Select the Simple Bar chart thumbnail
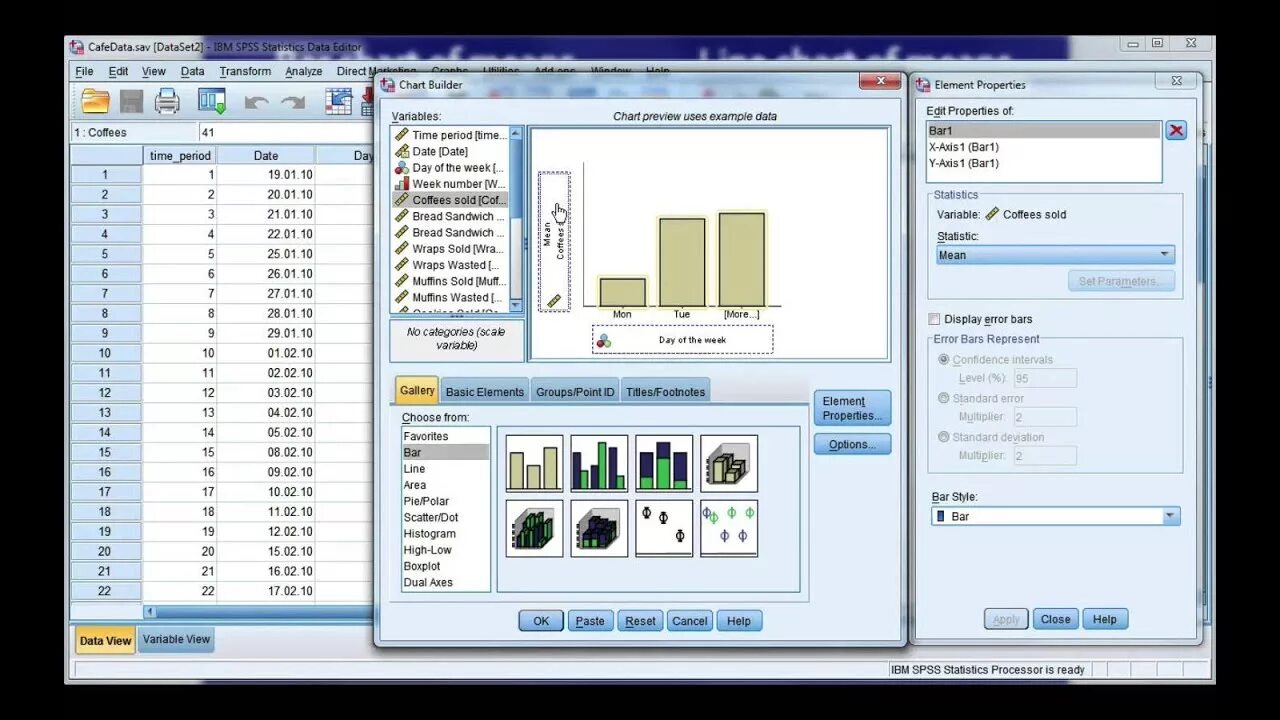1280x720 pixels. coord(534,463)
